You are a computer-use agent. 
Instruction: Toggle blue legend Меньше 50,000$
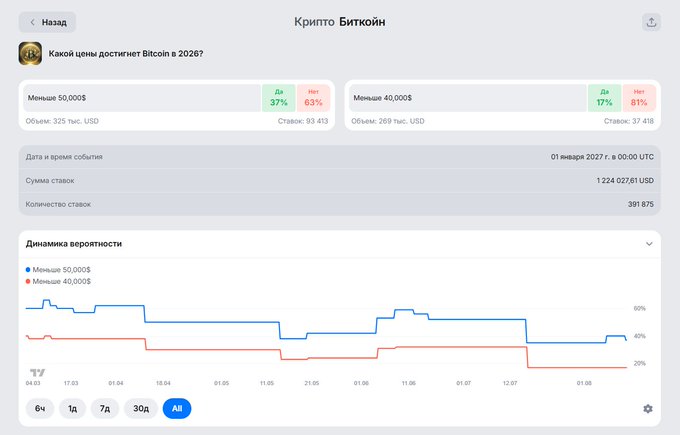tap(58, 270)
